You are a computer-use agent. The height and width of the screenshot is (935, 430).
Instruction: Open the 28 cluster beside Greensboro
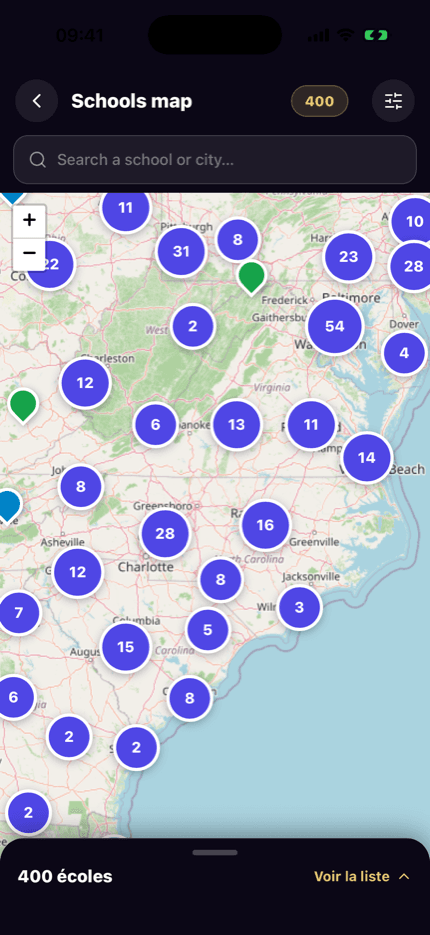[x=165, y=533]
